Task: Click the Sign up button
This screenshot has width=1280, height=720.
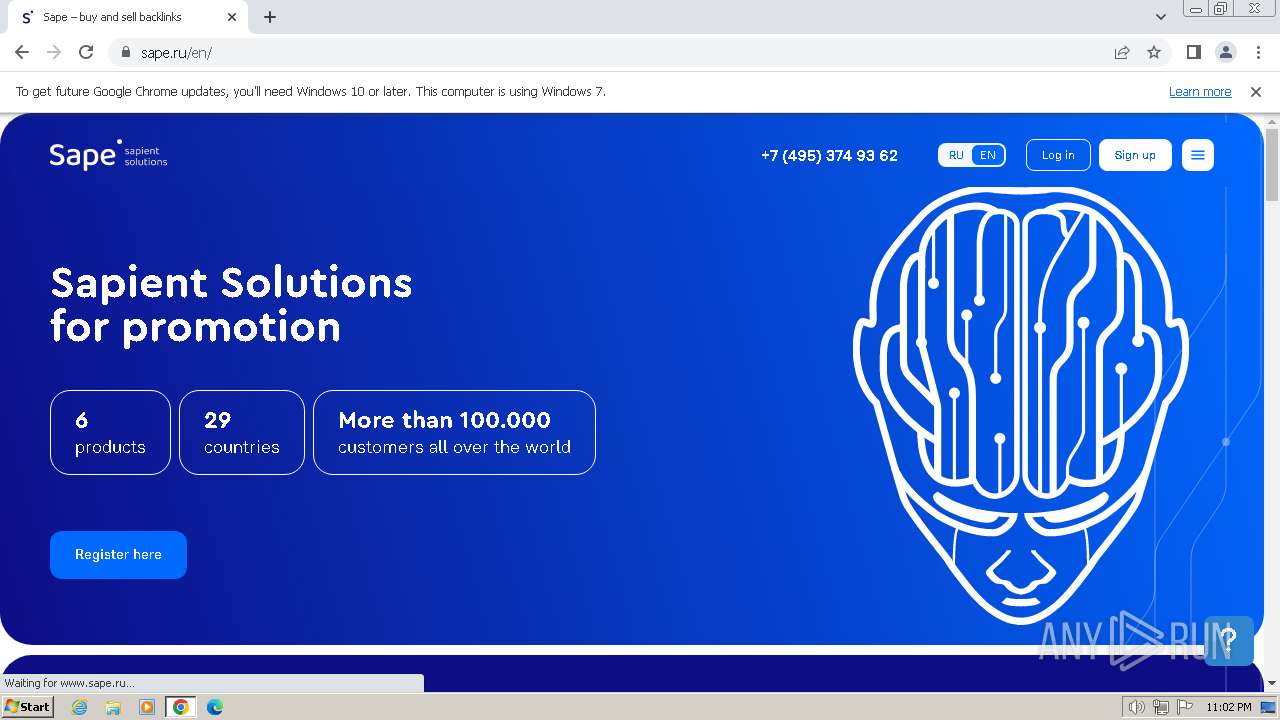Action: 1135,155
